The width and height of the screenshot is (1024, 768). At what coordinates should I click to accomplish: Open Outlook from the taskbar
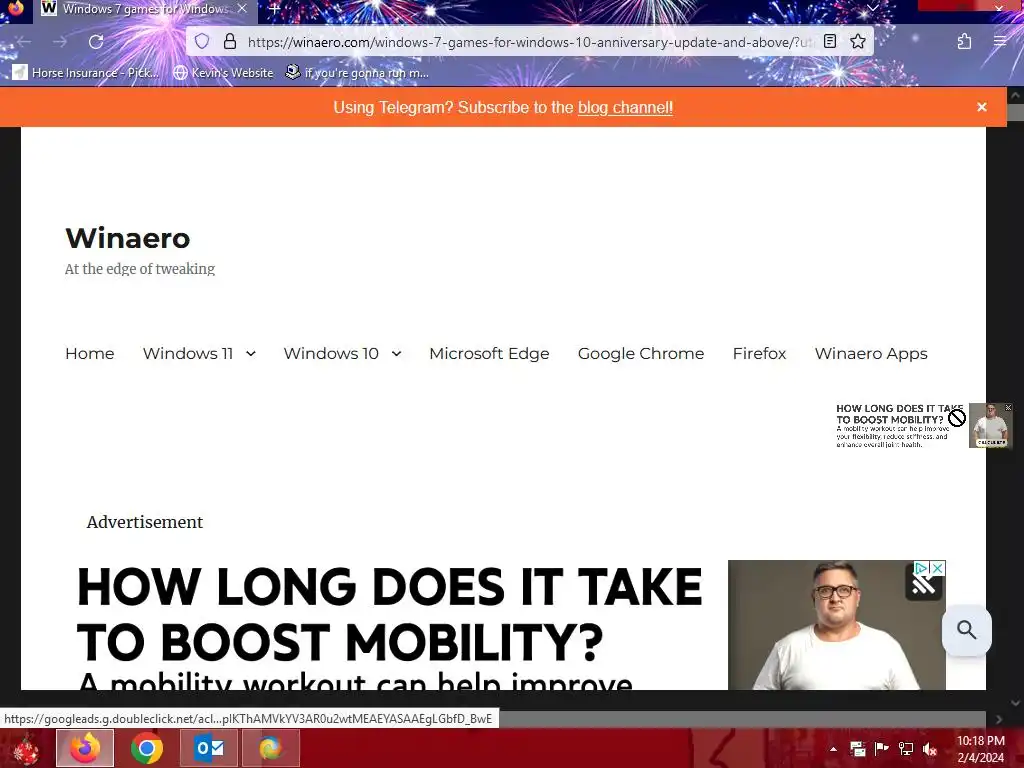click(x=209, y=748)
